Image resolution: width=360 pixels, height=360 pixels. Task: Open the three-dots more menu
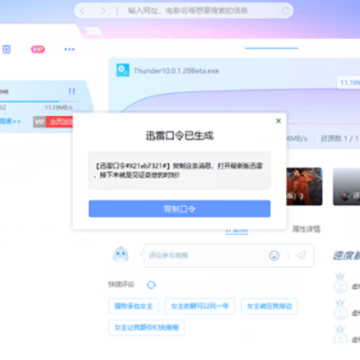point(69,49)
